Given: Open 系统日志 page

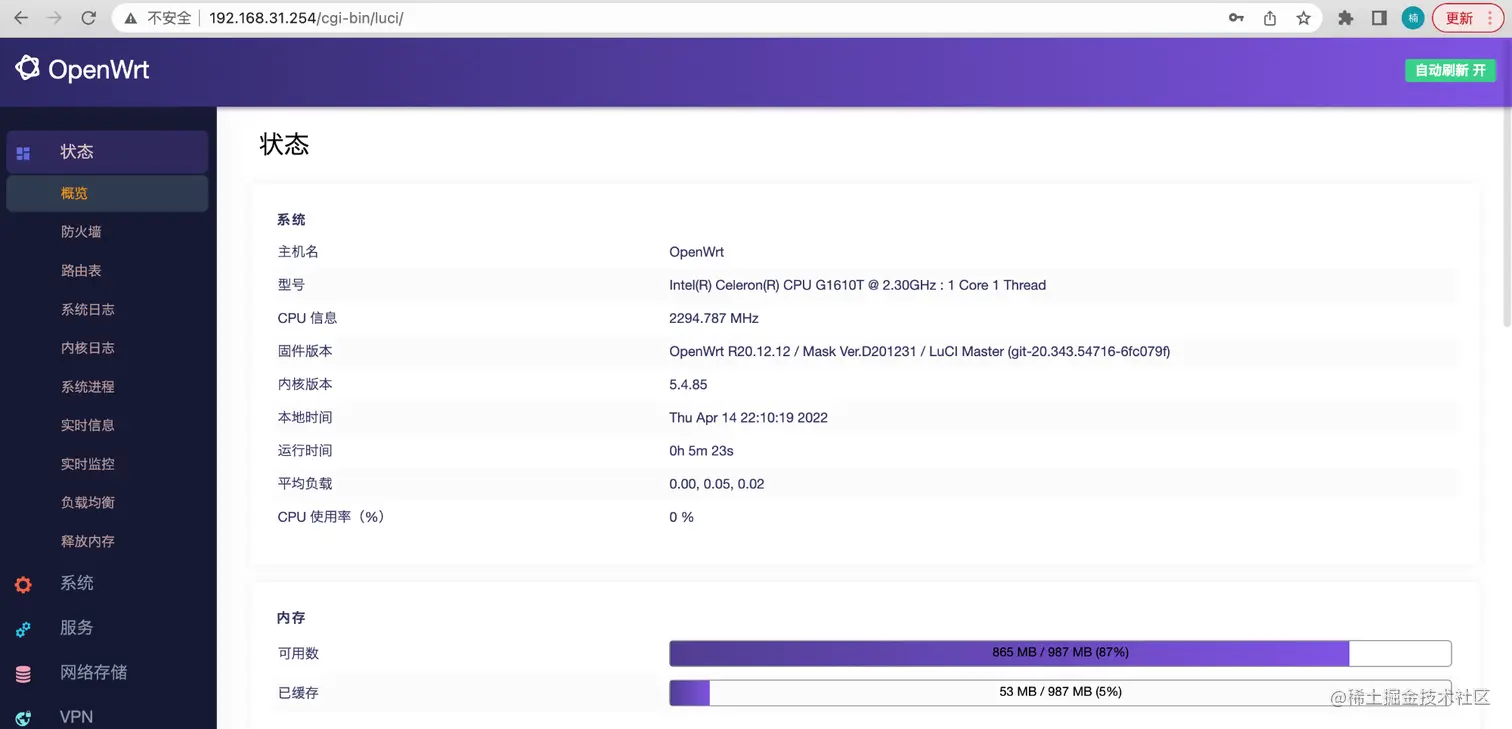Looking at the screenshot, I should click(x=88, y=310).
